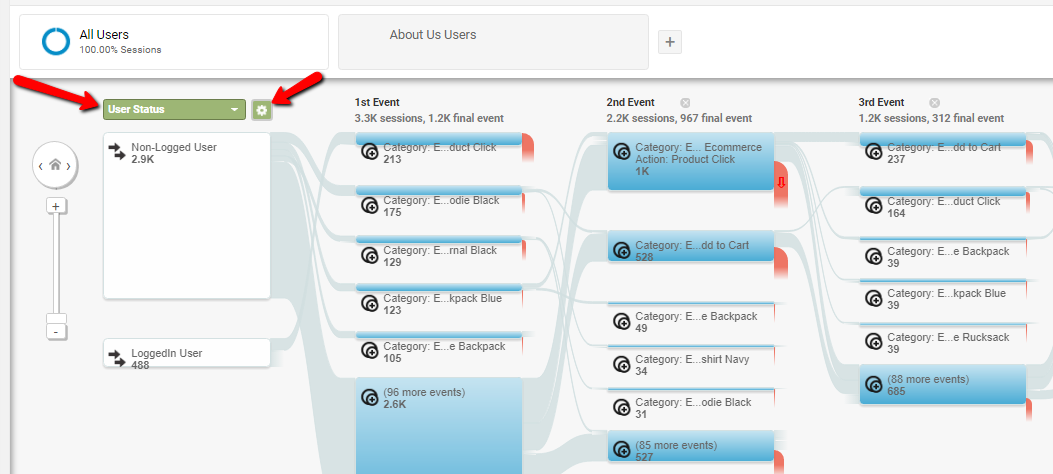Open dimension settings gear icon

(x=262, y=110)
